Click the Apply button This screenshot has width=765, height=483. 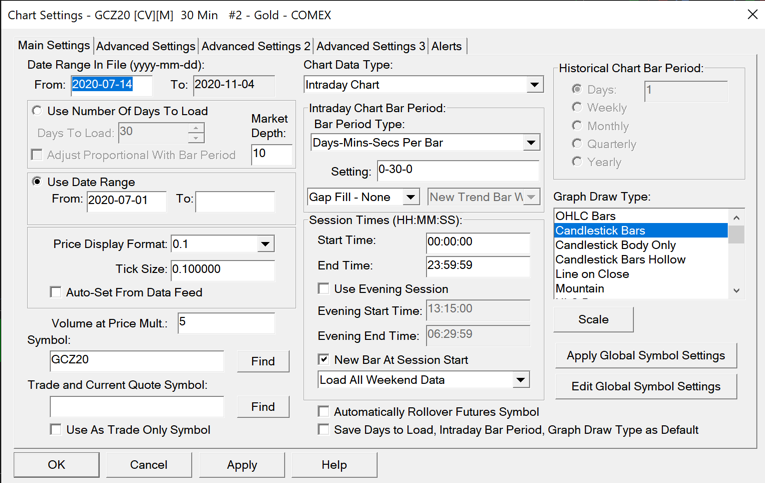click(x=242, y=465)
